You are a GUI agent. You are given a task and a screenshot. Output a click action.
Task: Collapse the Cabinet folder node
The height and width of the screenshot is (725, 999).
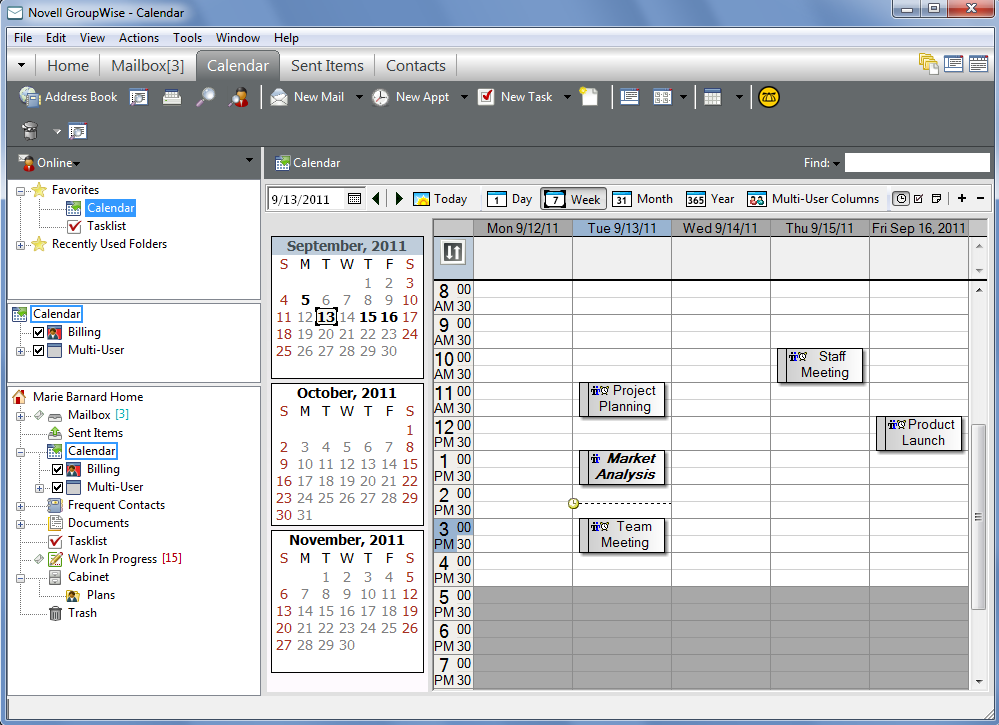click(20, 578)
